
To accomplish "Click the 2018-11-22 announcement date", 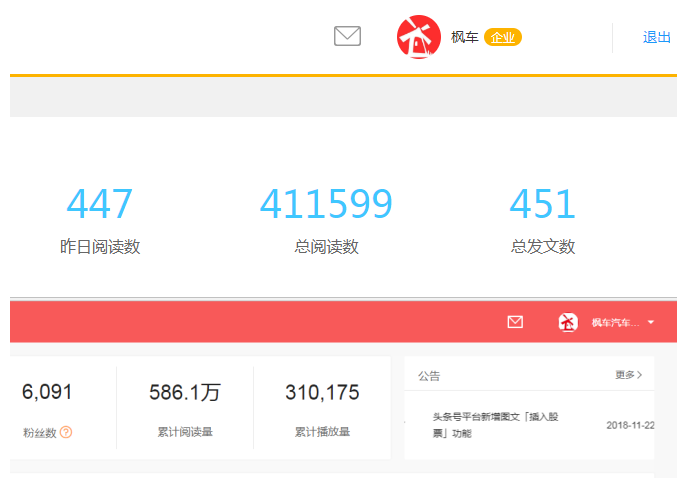I will point(630,424).
